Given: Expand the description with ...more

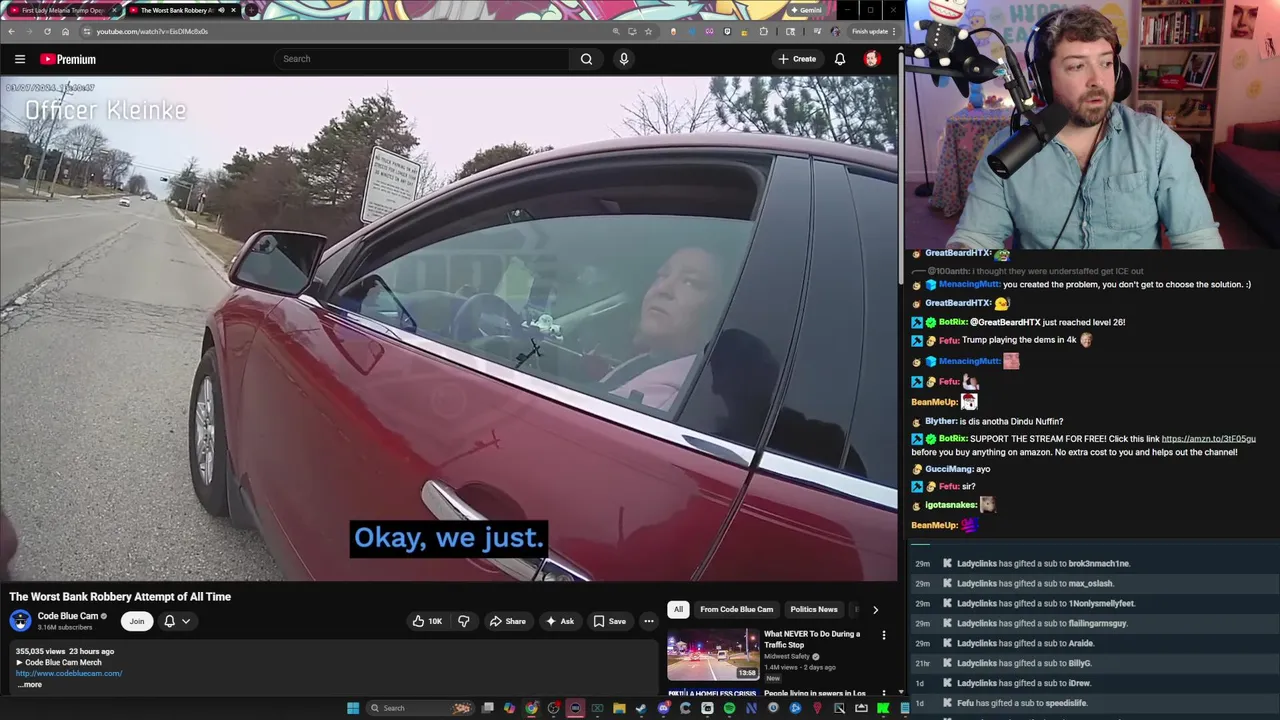Looking at the screenshot, I should coord(29,684).
